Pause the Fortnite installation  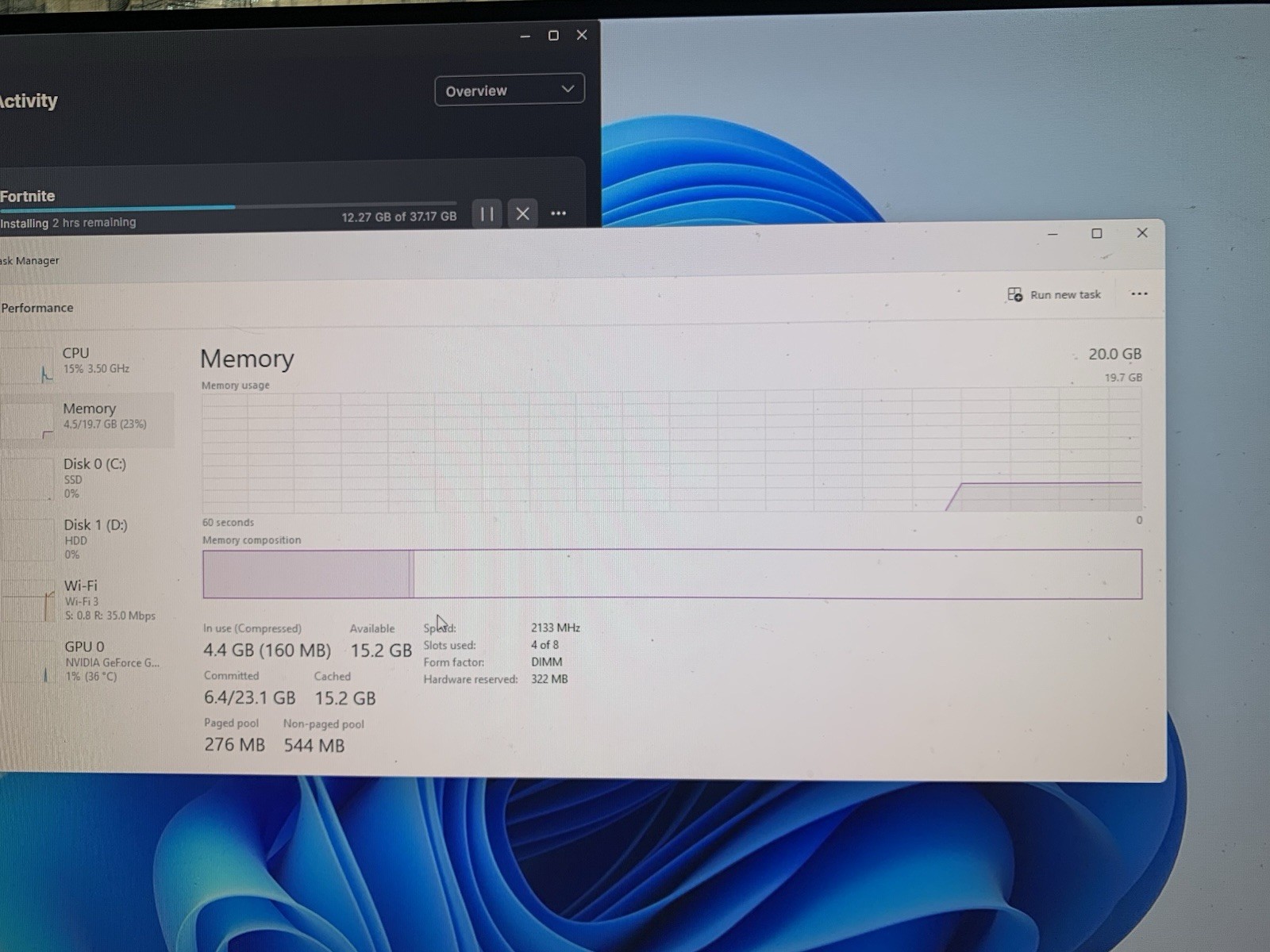(487, 213)
